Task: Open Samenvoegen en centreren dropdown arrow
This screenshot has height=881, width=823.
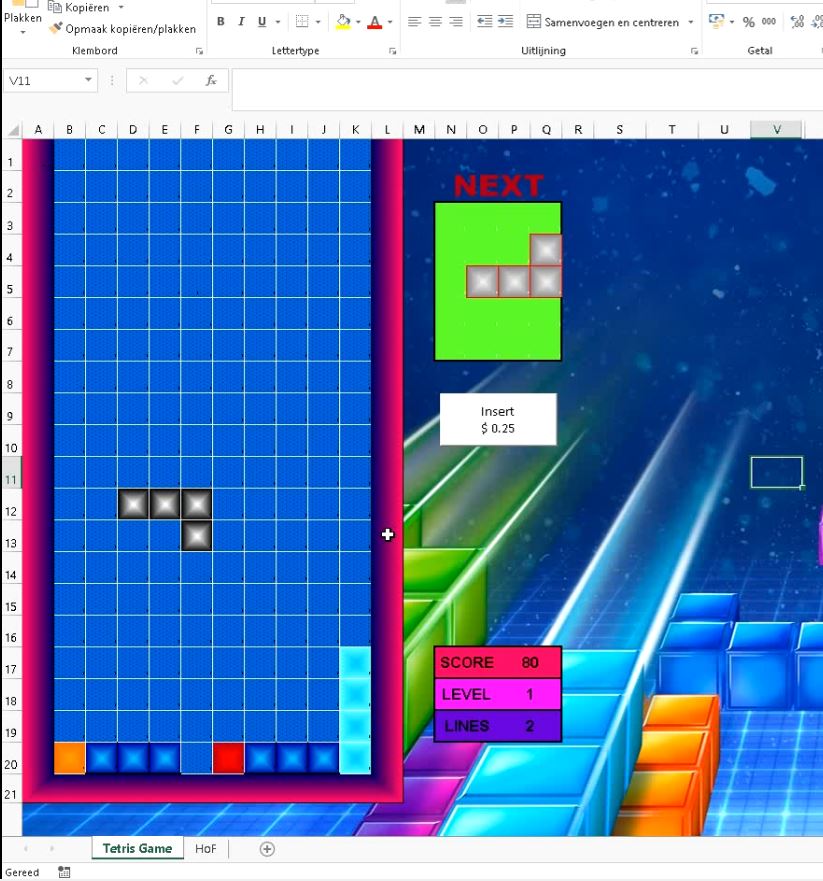Action: [x=690, y=22]
